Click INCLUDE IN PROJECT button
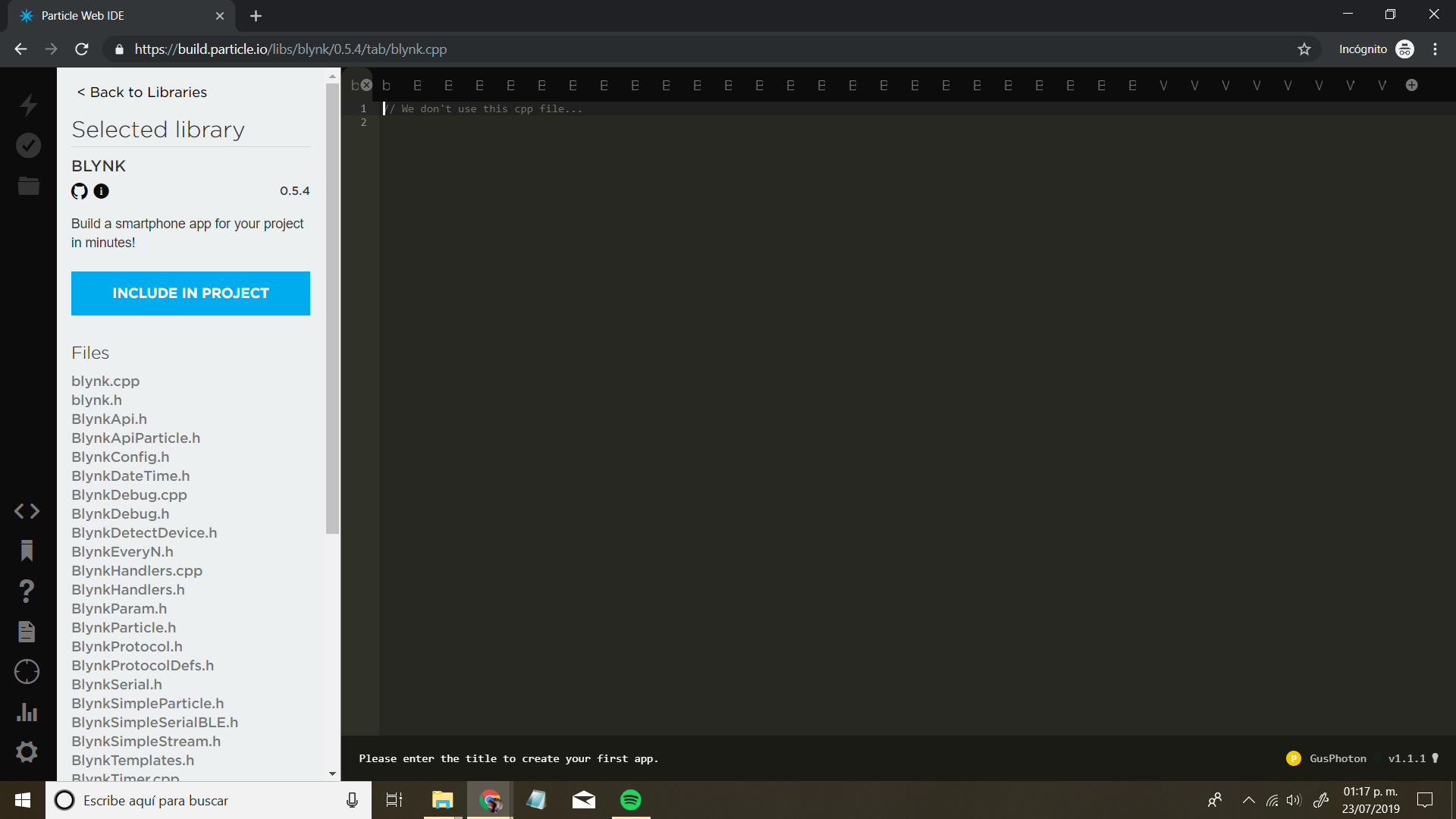 (x=191, y=293)
